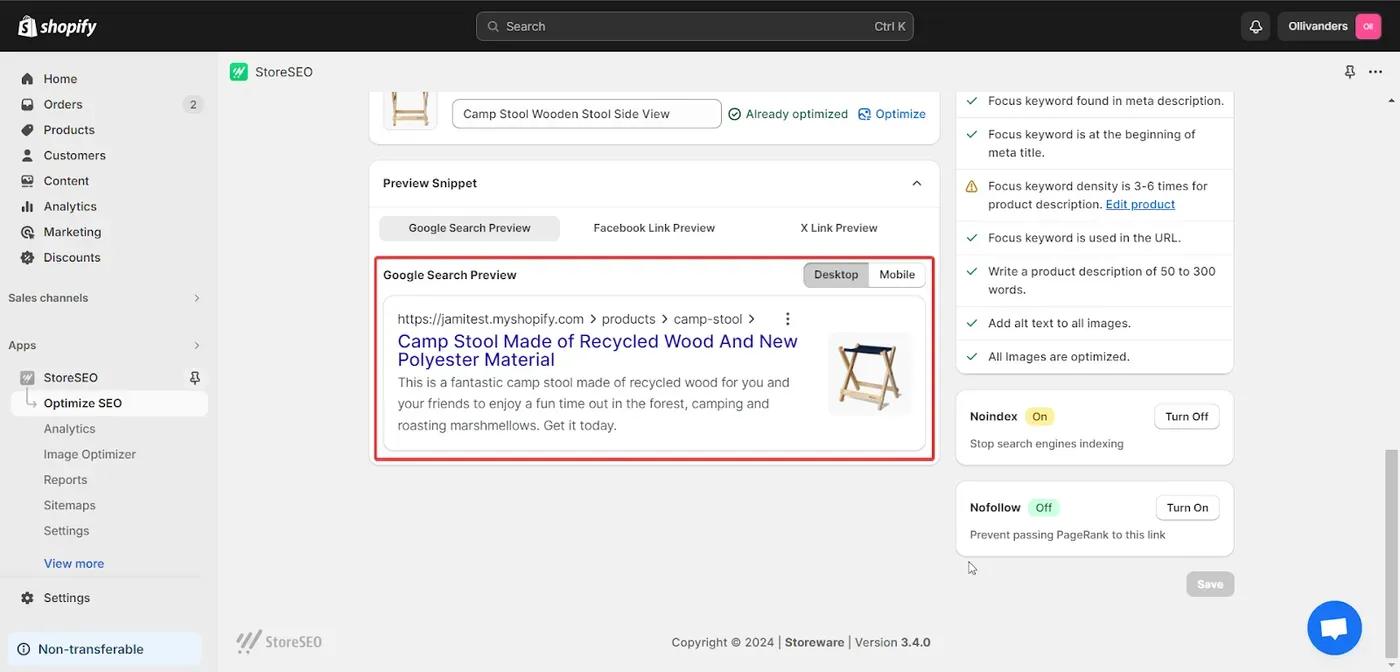1400x672 pixels.
Task: Click the Optimize image icon
Action: [865, 114]
